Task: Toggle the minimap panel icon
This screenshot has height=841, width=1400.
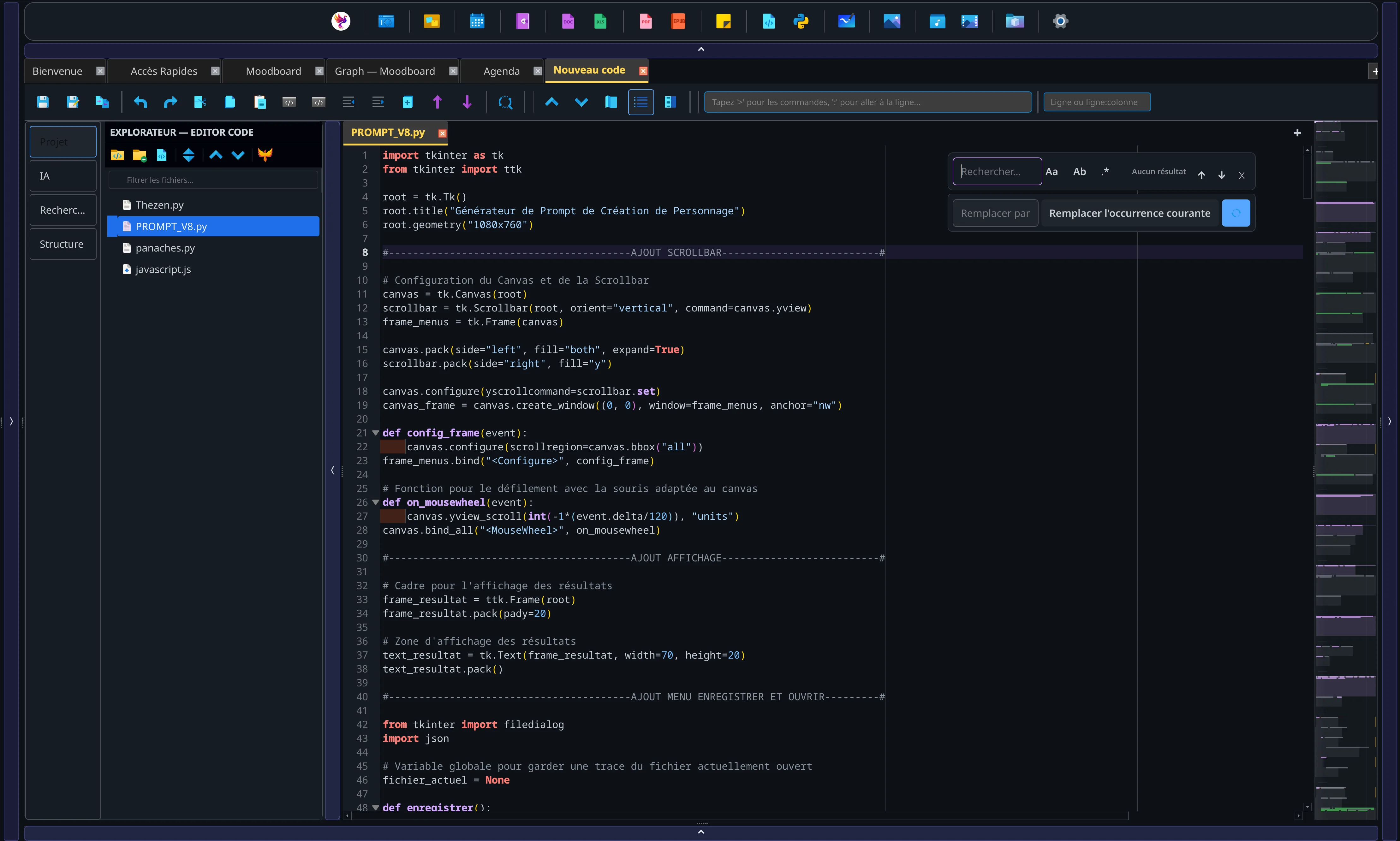Action: click(670, 102)
